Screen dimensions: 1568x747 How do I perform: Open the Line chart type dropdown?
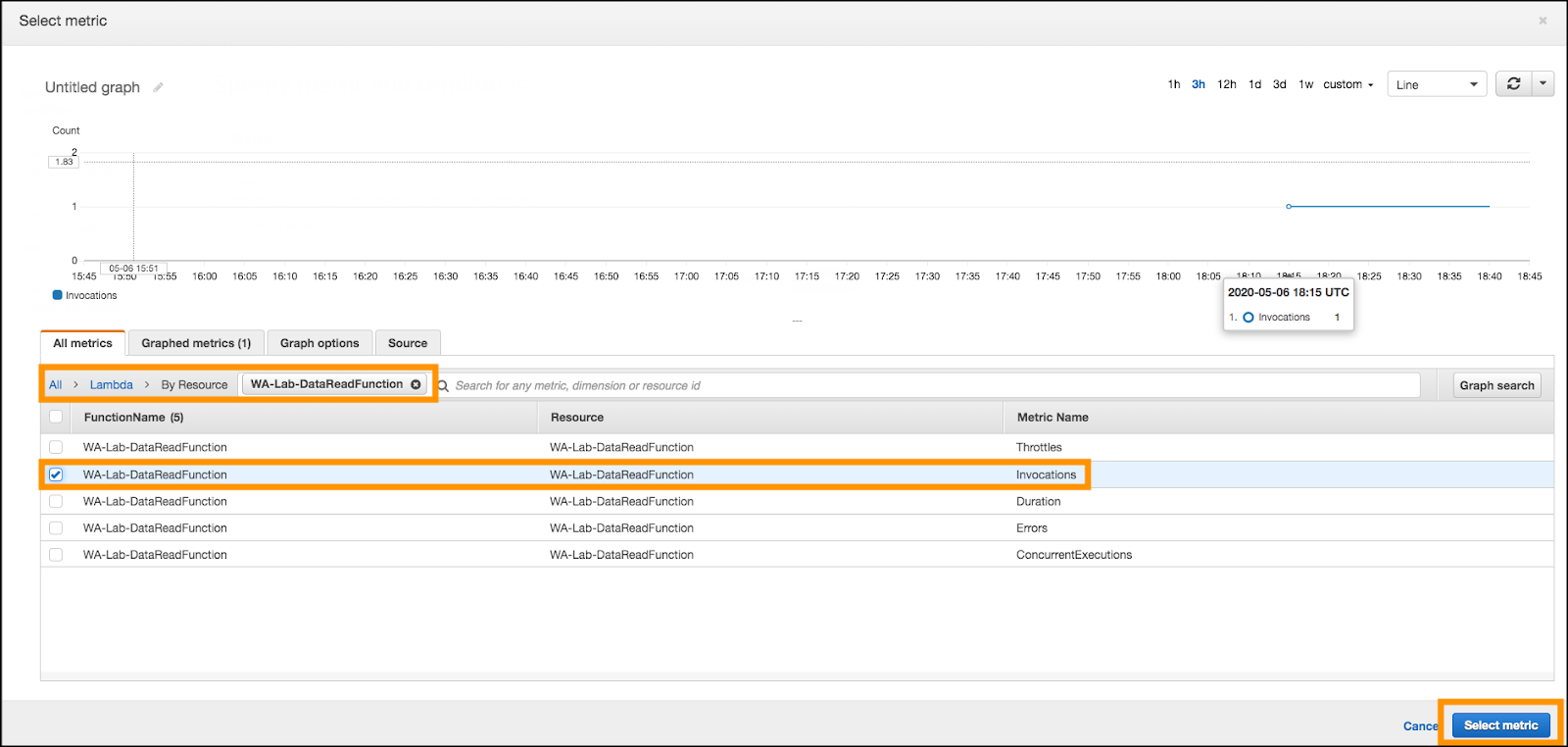click(1437, 85)
